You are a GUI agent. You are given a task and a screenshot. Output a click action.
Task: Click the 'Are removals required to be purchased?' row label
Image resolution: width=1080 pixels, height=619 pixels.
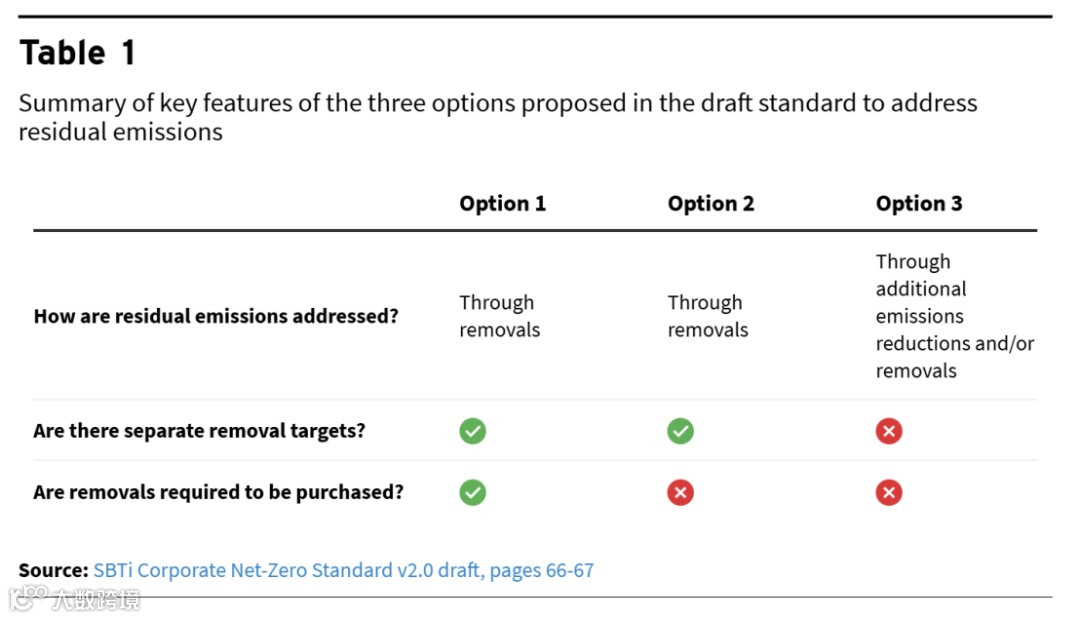coord(218,492)
